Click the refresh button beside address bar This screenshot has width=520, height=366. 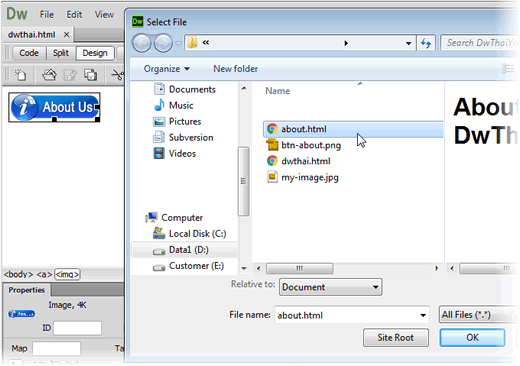pos(426,43)
